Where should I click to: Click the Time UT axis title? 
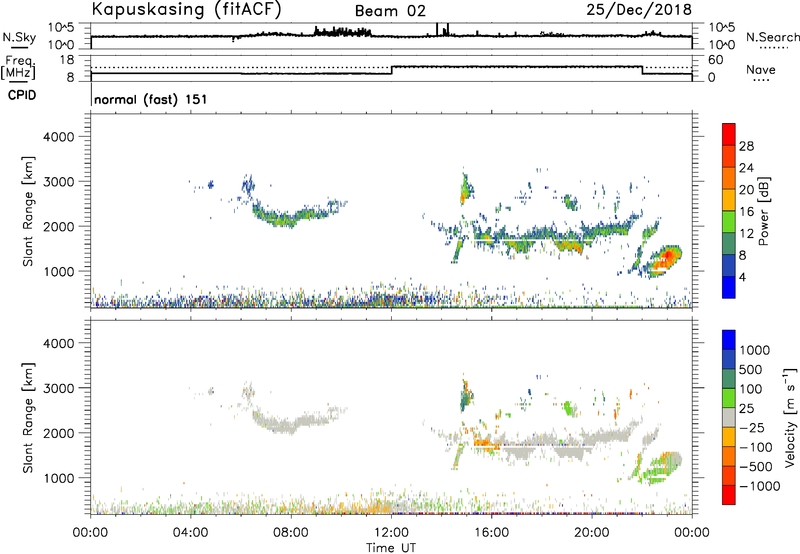click(x=391, y=547)
